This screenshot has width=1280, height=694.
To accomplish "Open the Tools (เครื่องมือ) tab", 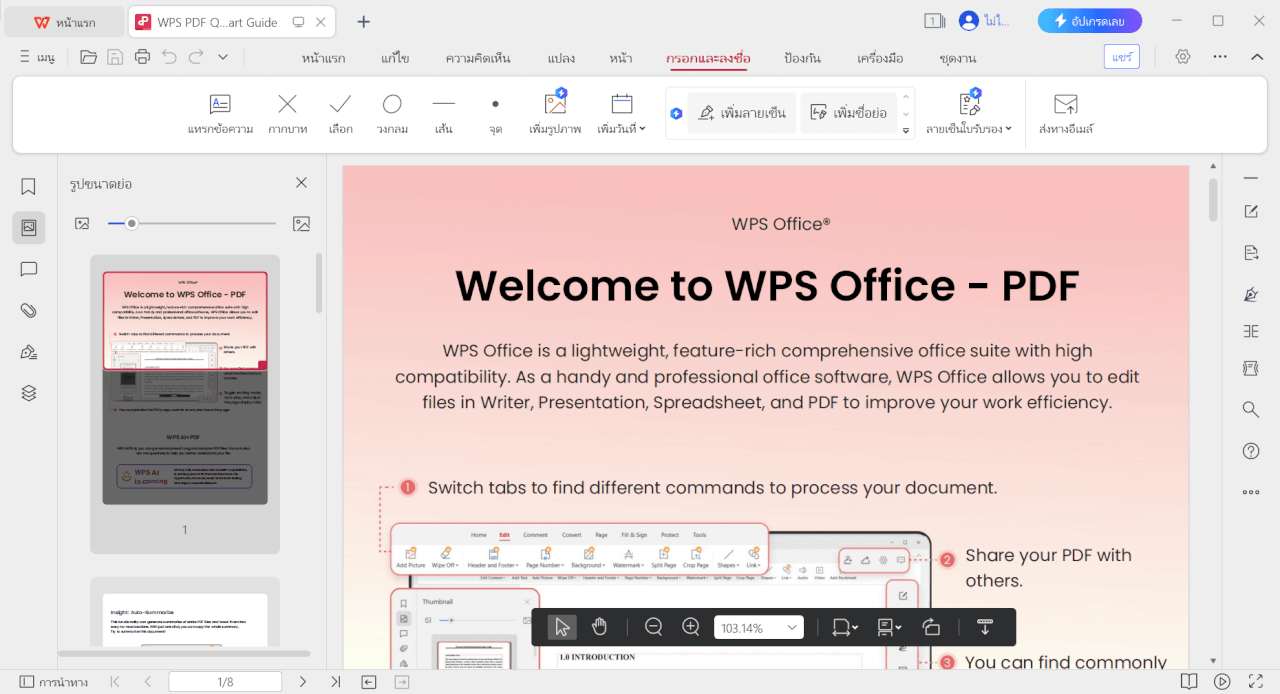I will pyautogui.click(x=881, y=58).
